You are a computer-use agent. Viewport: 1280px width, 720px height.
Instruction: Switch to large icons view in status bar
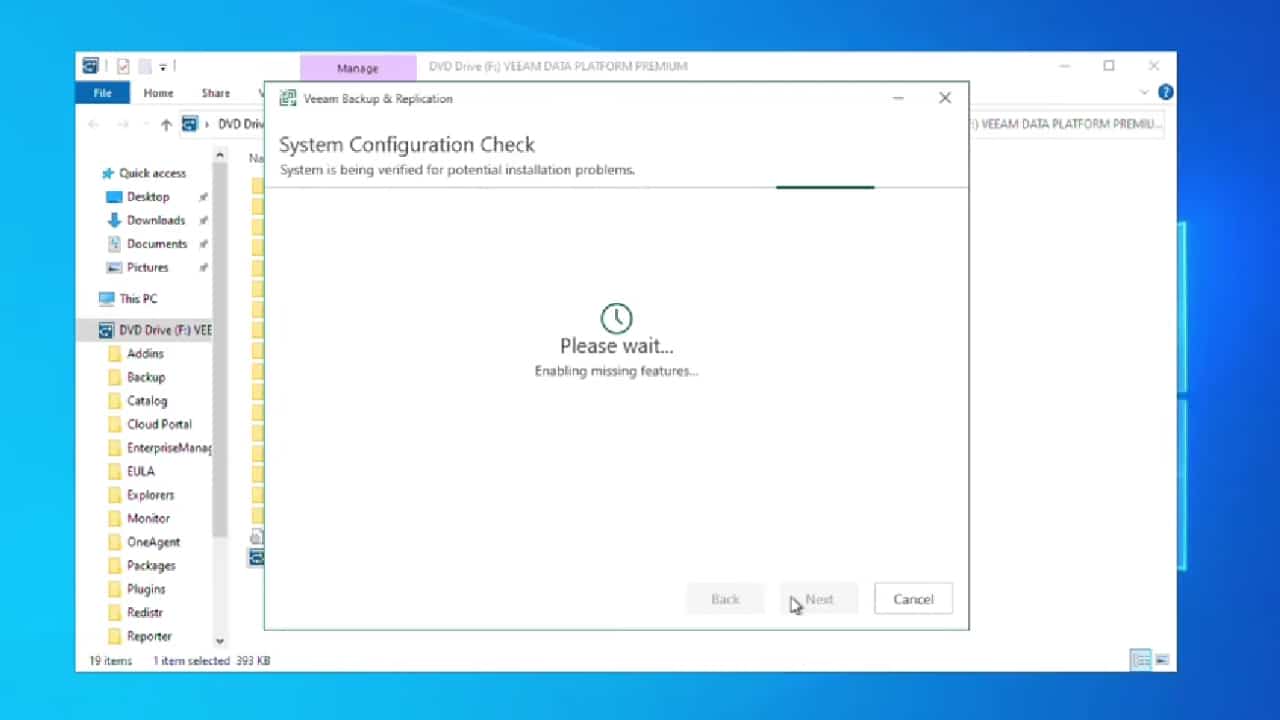(x=1162, y=660)
